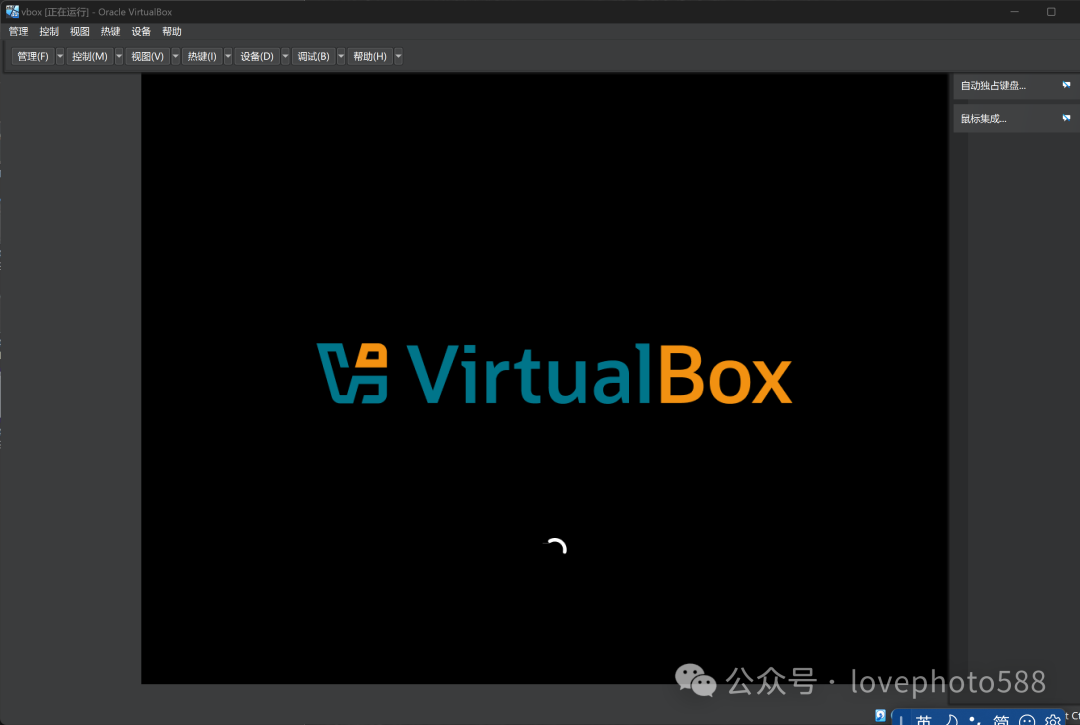This screenshot has height=725, width=1080.
Task: Expand the dropdown arrow next to 设备(D)
Action: click(x=285, y=56)
